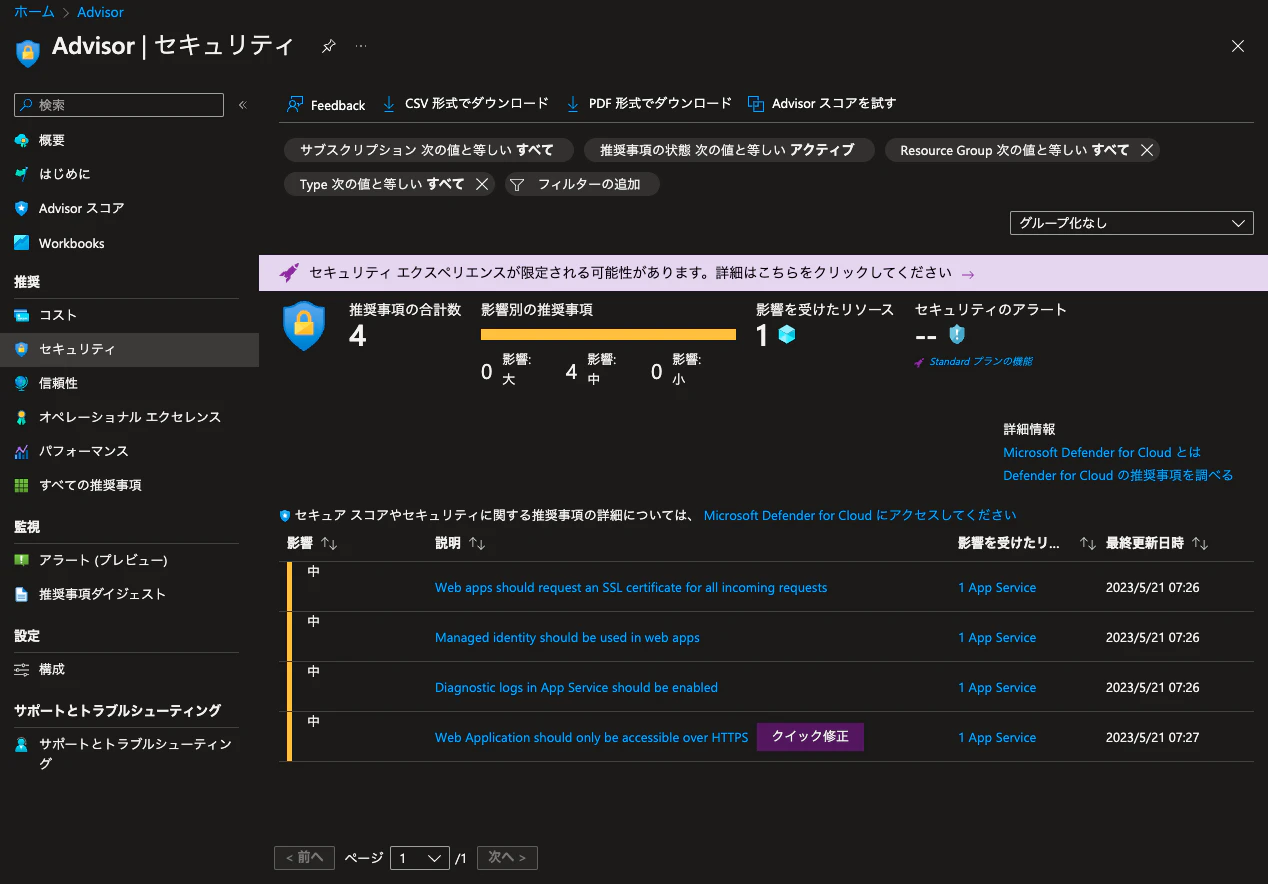Viewport: 1268px width, 884px height.
Task: Click Defender for Cloud の推奨事項を調べる link
Action: 1118,475
